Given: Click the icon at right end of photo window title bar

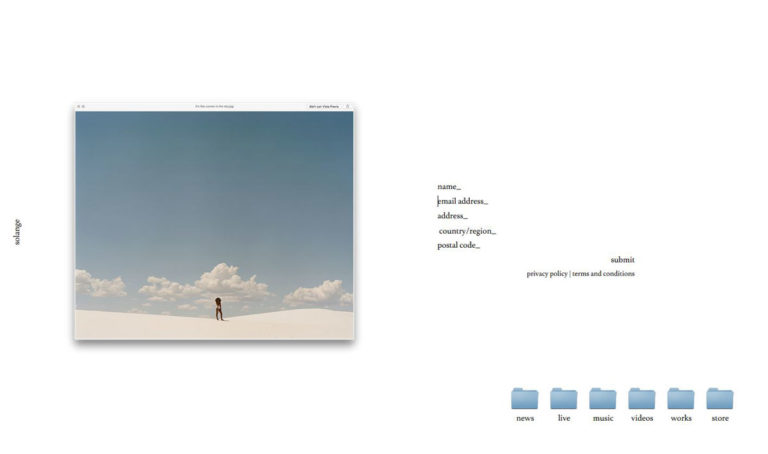Looking at the screenshot, I should [348, 106].
